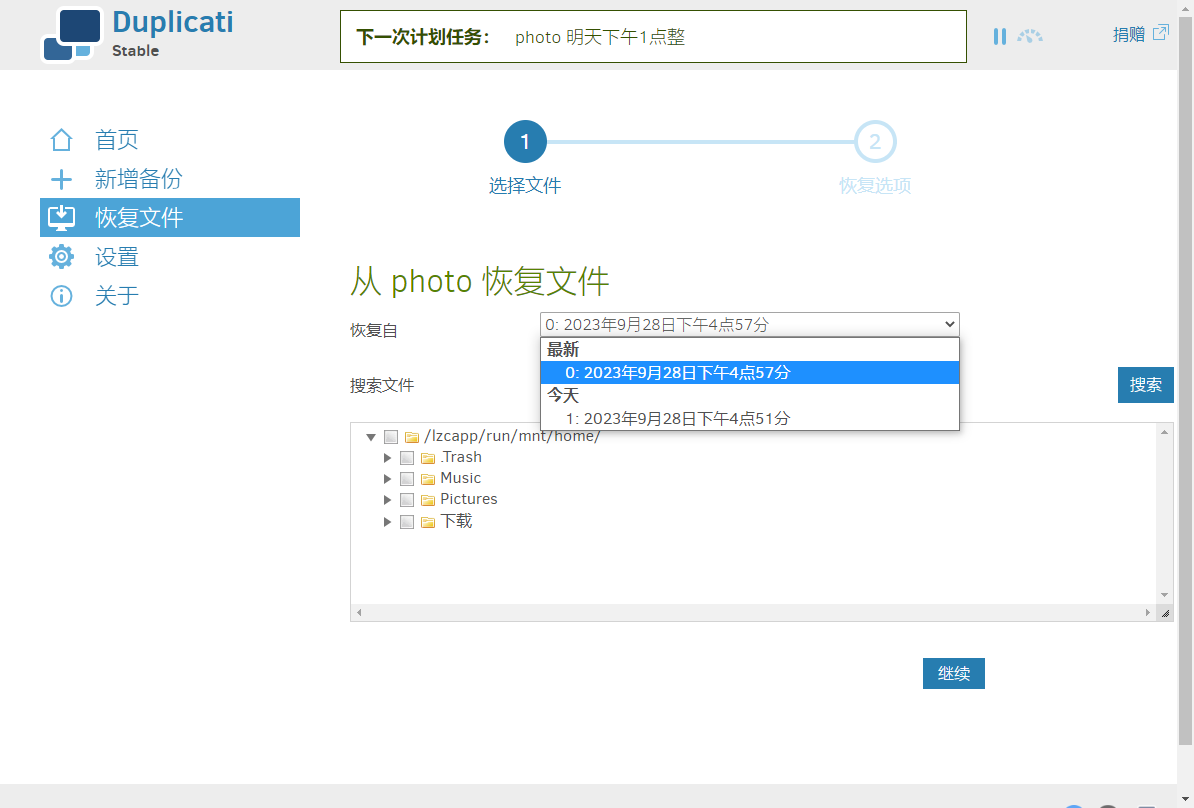Expand the Pictures folder tree node

click(387, 500)
